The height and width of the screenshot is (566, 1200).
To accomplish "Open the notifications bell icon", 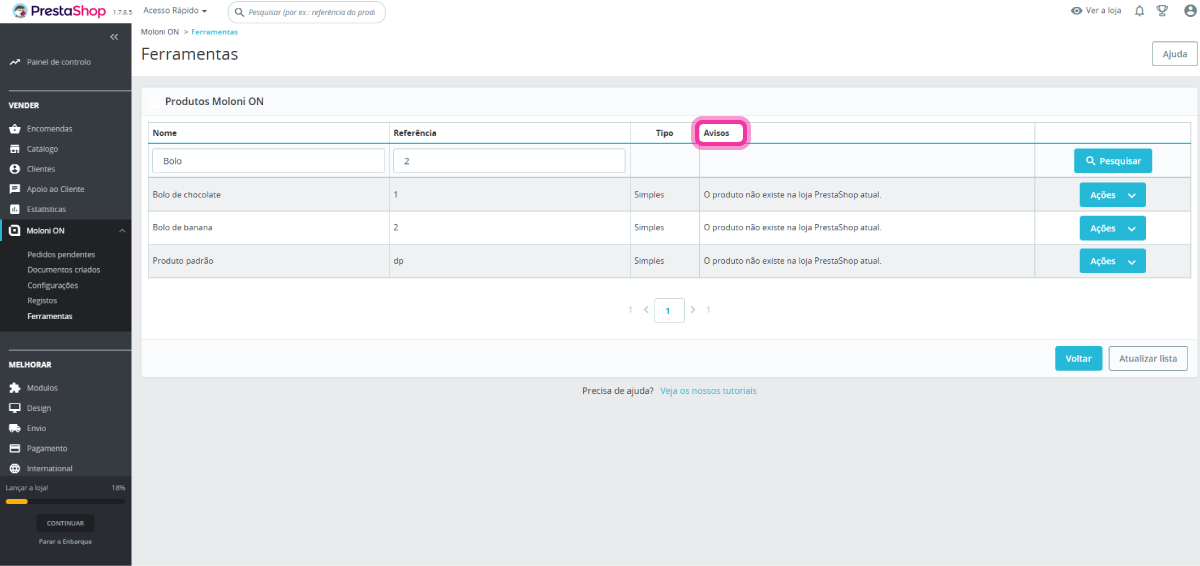I will 1139,11.
